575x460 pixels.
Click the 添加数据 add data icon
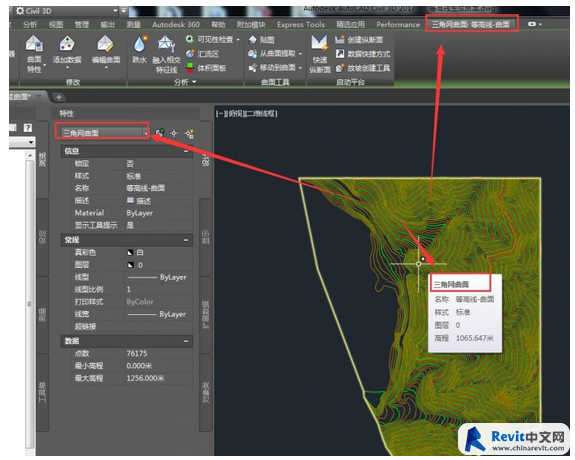click(67, 45)
